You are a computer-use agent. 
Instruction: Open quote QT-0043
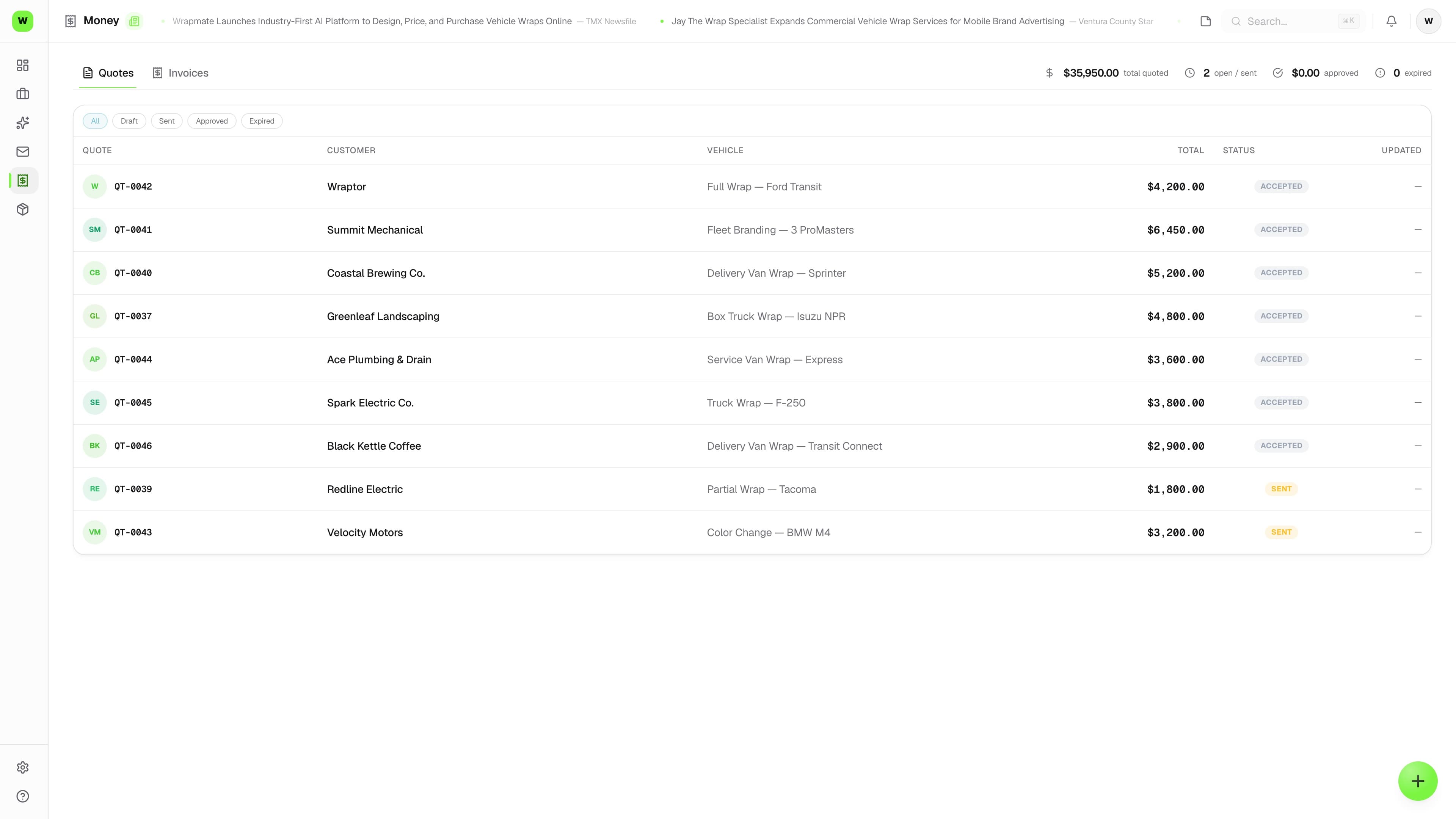pyautogui.click(x=133, y=532)
